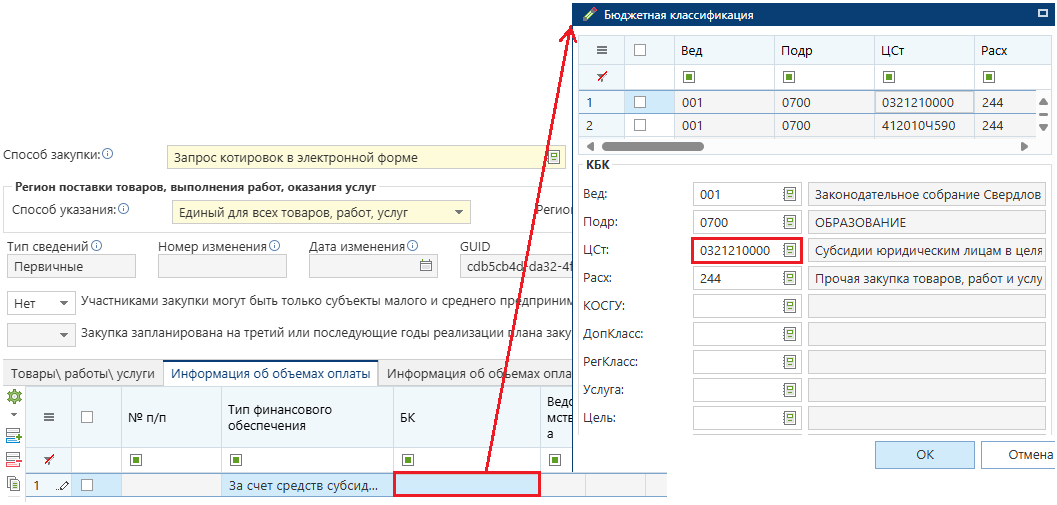Tick select-all checkbox in classification header
Viewport: 1057px width, 505px height.
(640, 50)
